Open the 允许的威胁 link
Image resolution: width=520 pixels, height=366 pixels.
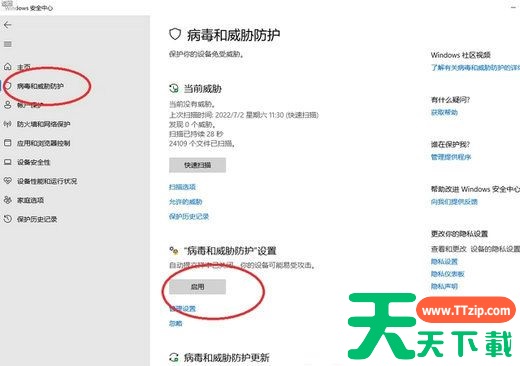pos(186,202)
